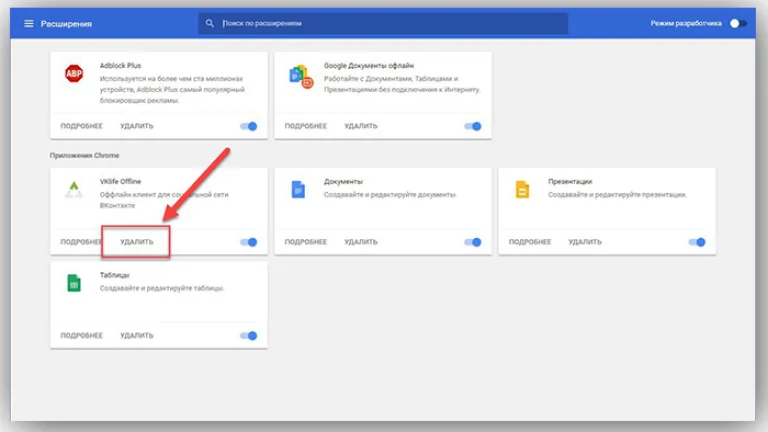
Task: Disable the Adblock Plus extension toggle
Action: 249,126
